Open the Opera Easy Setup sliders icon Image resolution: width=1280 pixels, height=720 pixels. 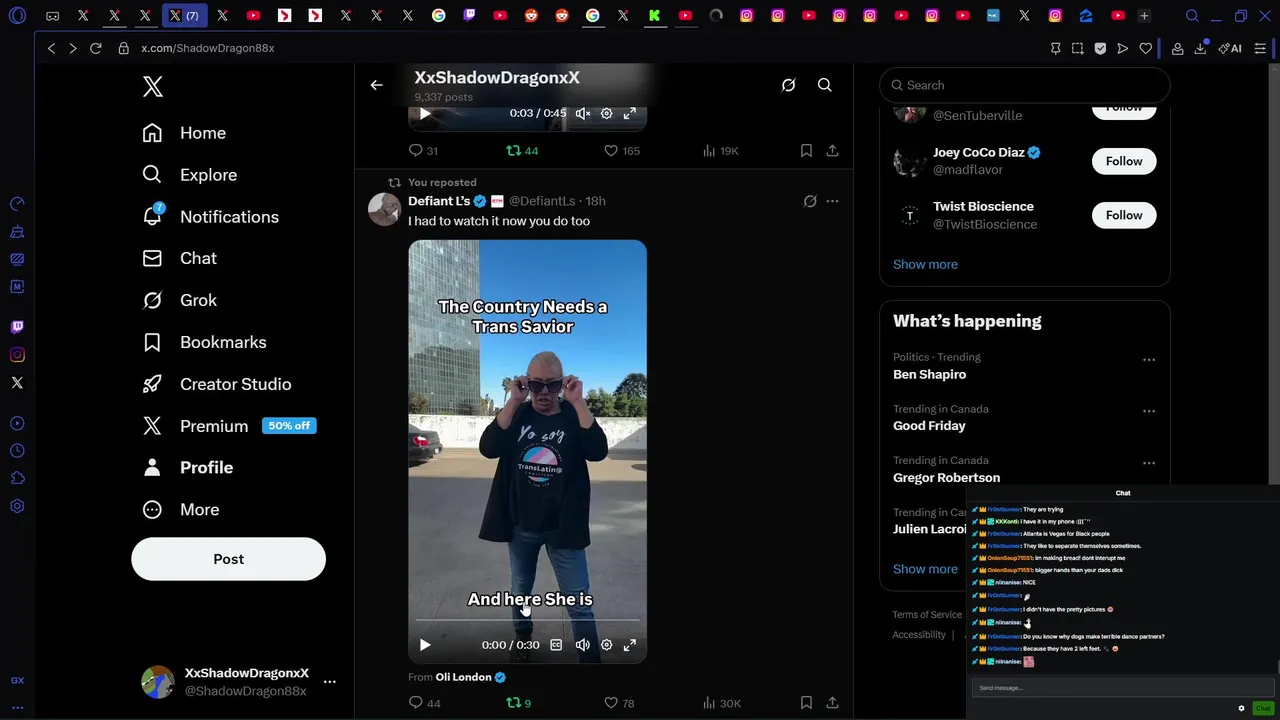1260,48
